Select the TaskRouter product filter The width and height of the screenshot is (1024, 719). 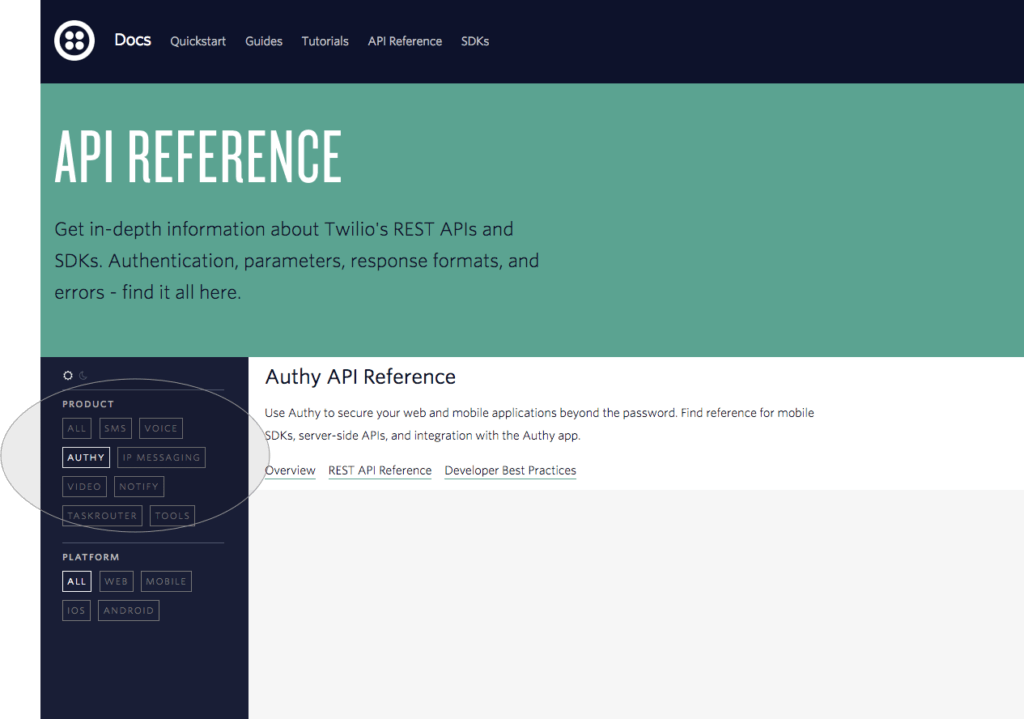point(102,516)
